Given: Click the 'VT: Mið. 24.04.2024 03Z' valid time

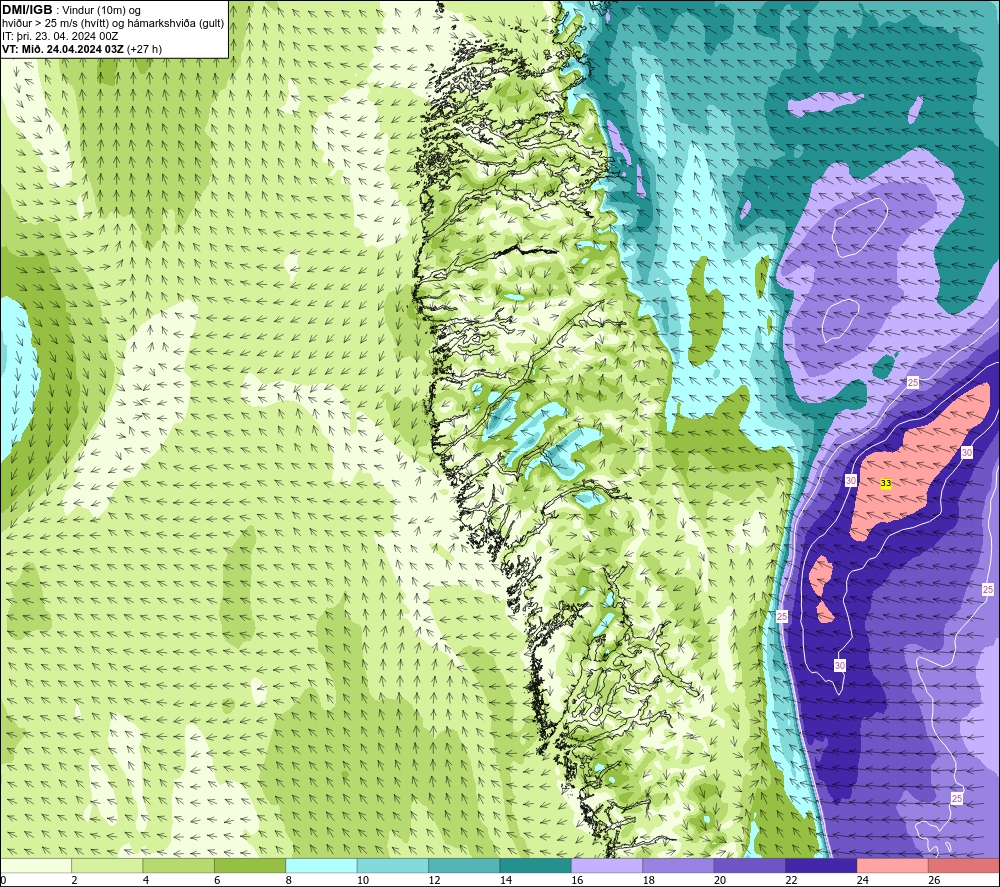Looking at the screenshot, I should 63,49.
